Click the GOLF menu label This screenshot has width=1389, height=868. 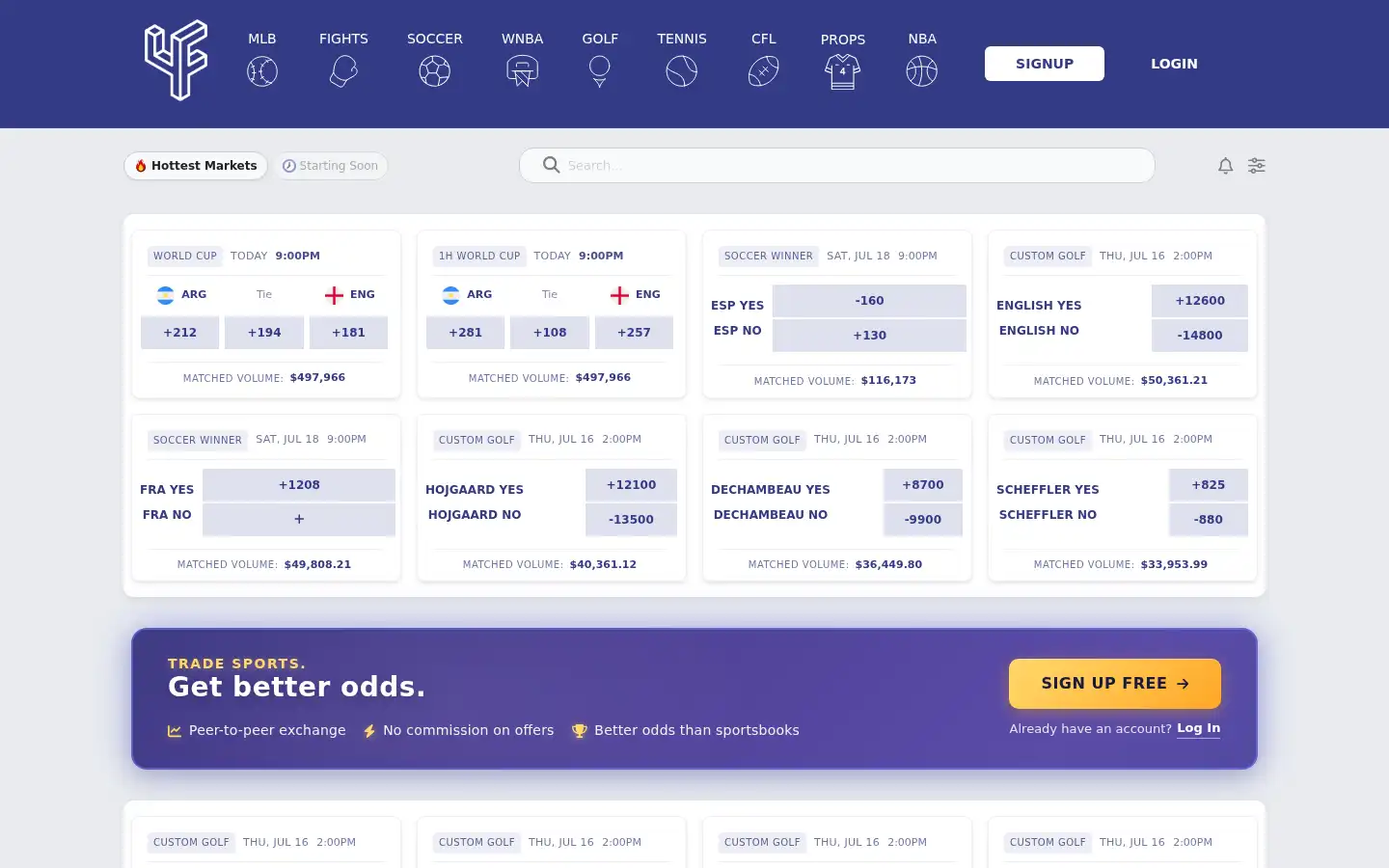pos(600,39)
